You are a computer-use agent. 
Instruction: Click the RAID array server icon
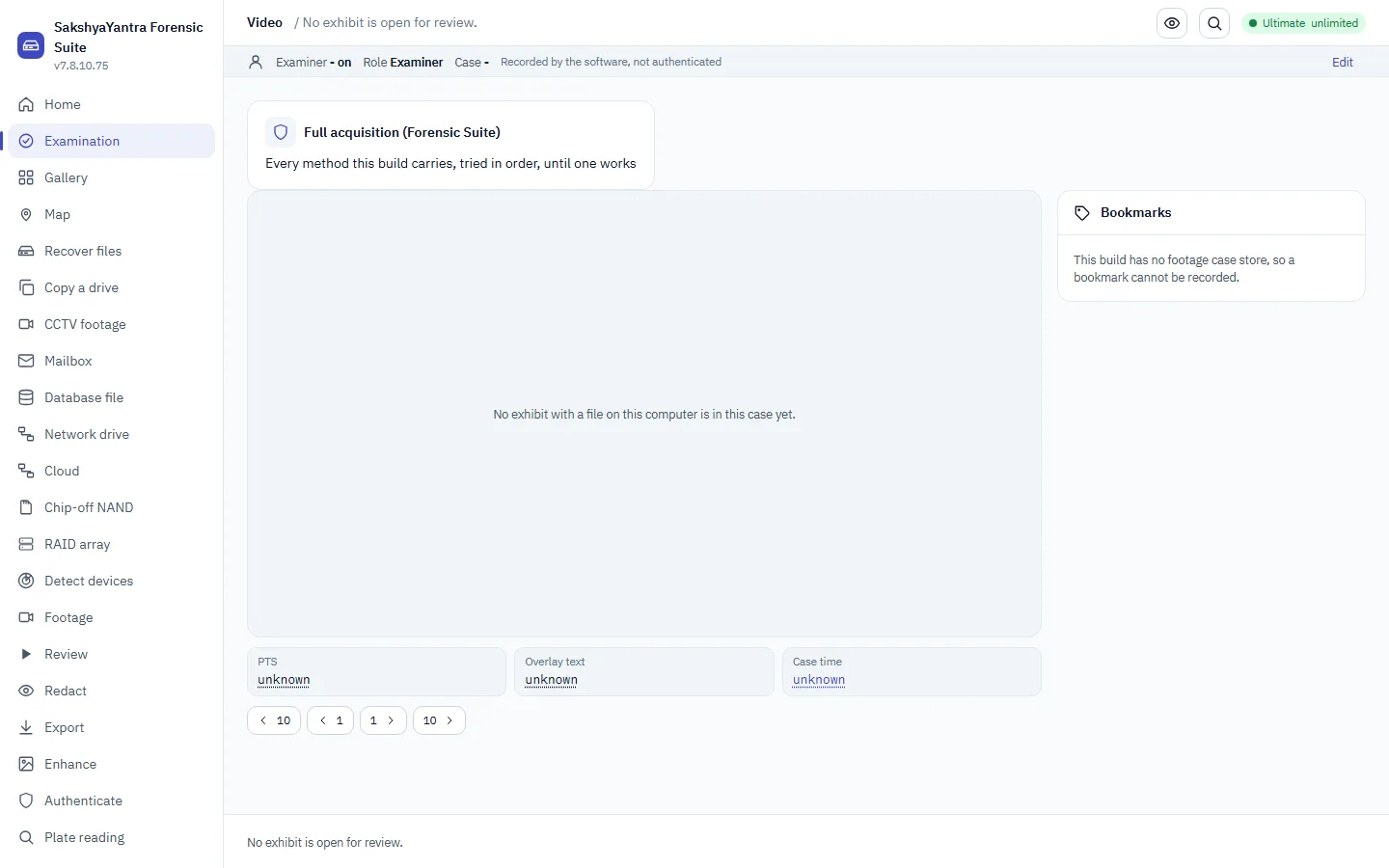(x=26, y=544)
